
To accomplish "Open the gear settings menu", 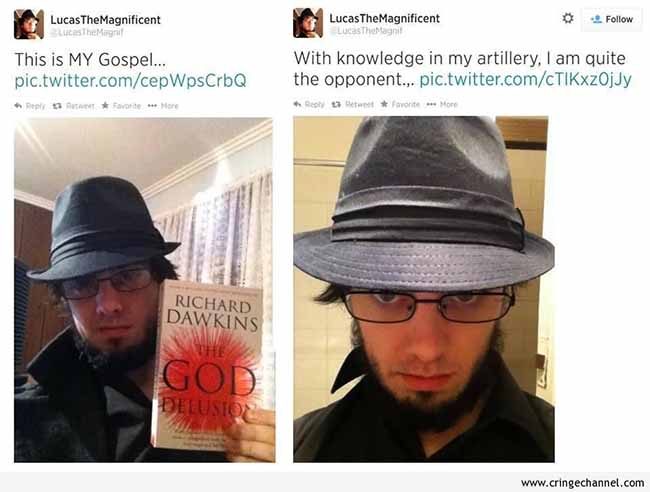I will (x=568, y=18).
